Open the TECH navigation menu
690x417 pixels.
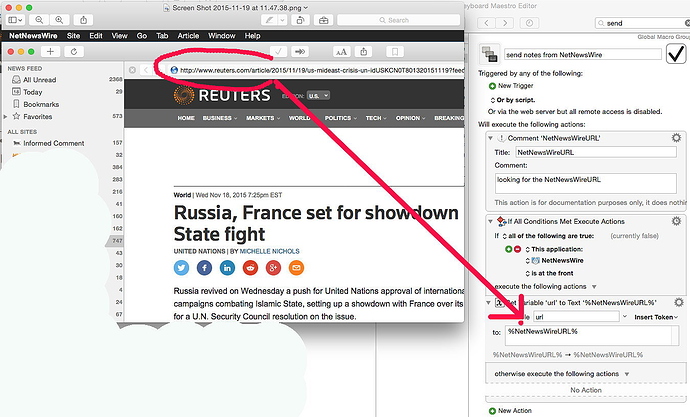coord(376,118)
